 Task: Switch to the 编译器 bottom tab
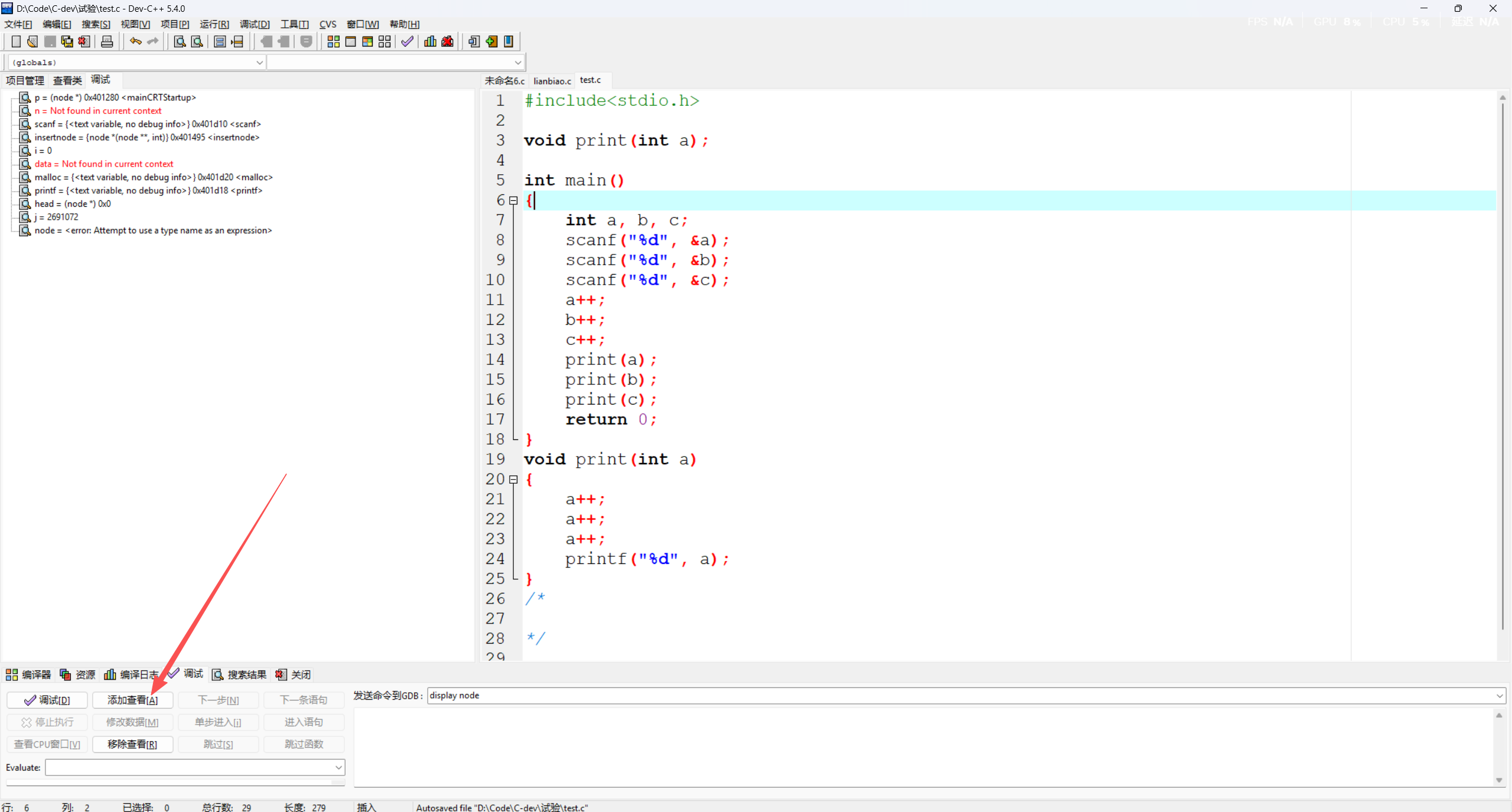pos(28,674)
